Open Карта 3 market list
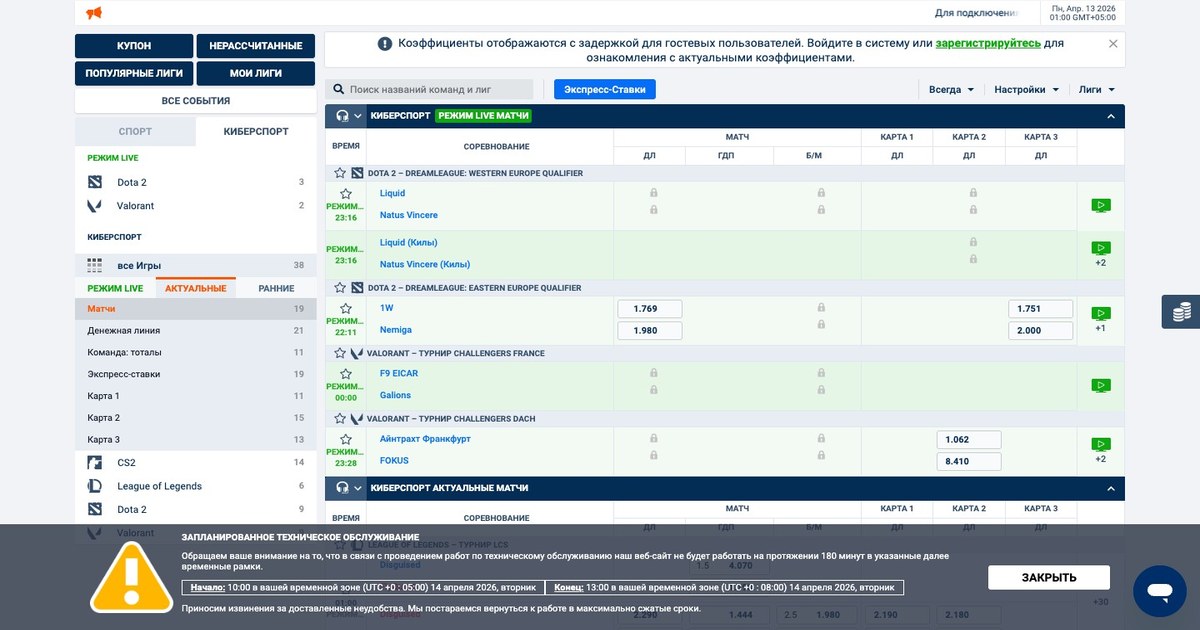Screen dimensions: 1200x630 point(196,440)
